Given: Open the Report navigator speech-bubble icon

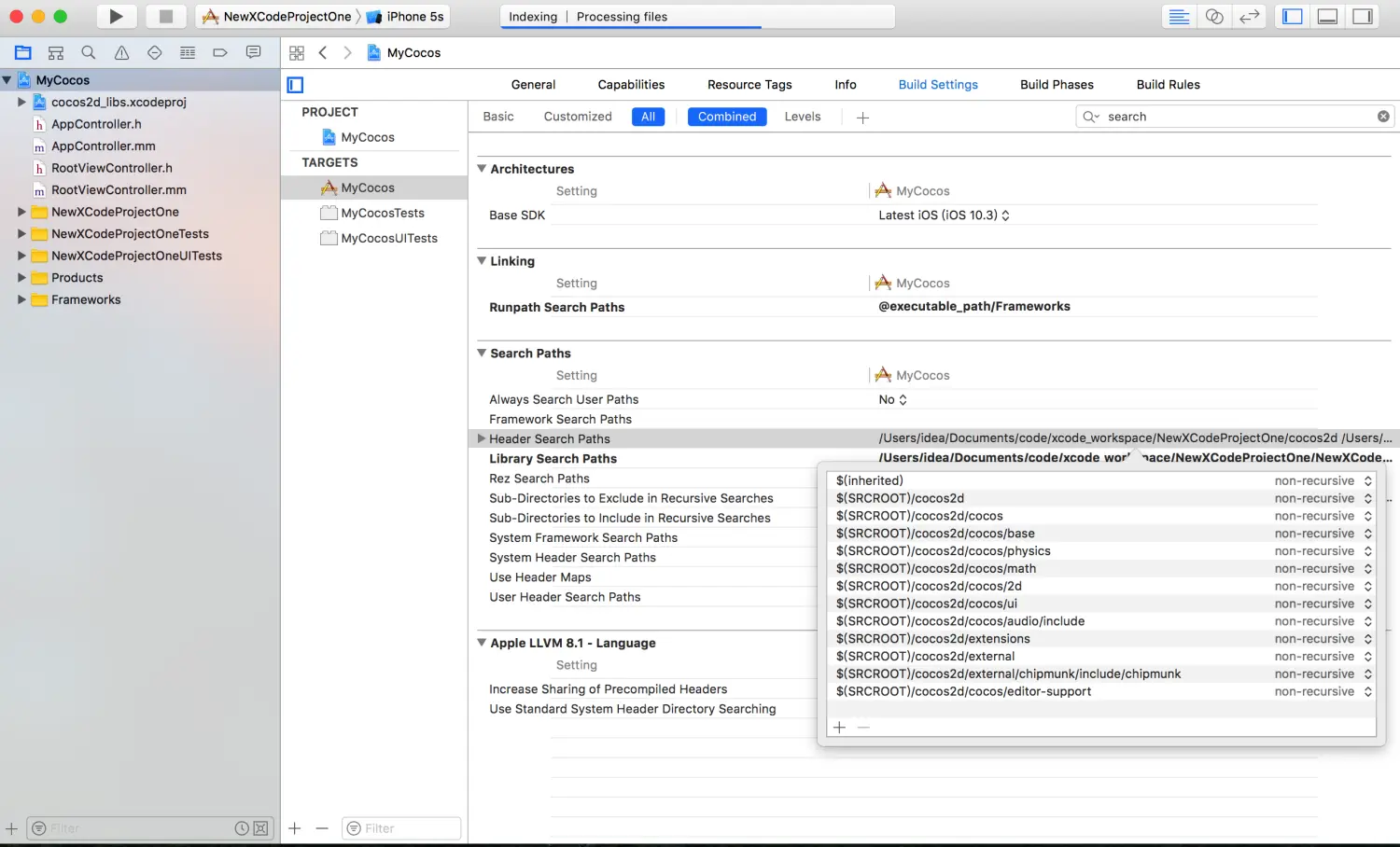Looking at the screenshot, I should (253, 53).
